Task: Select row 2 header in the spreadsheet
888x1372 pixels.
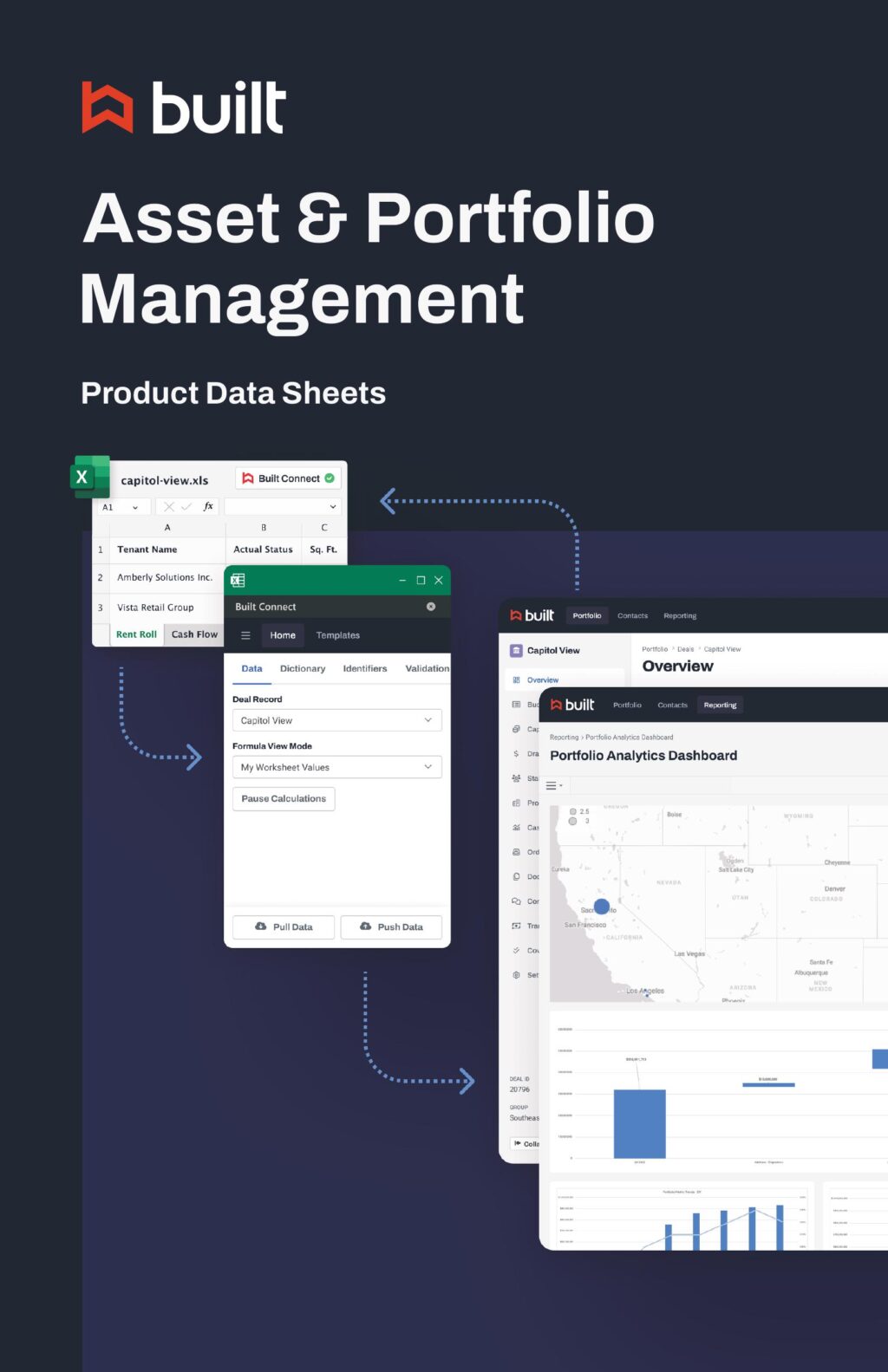Action: [x=101, y=577]
